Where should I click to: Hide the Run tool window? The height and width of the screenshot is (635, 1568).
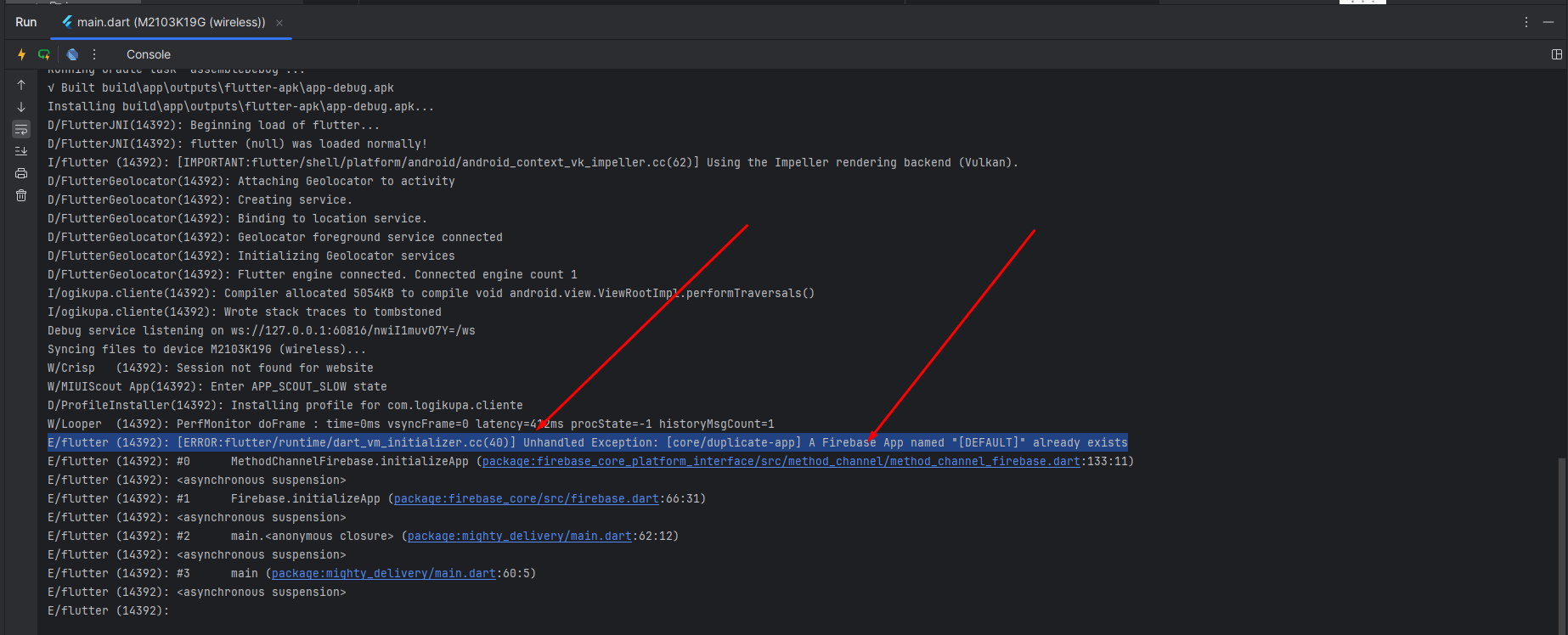click(x=1548, y=22)
